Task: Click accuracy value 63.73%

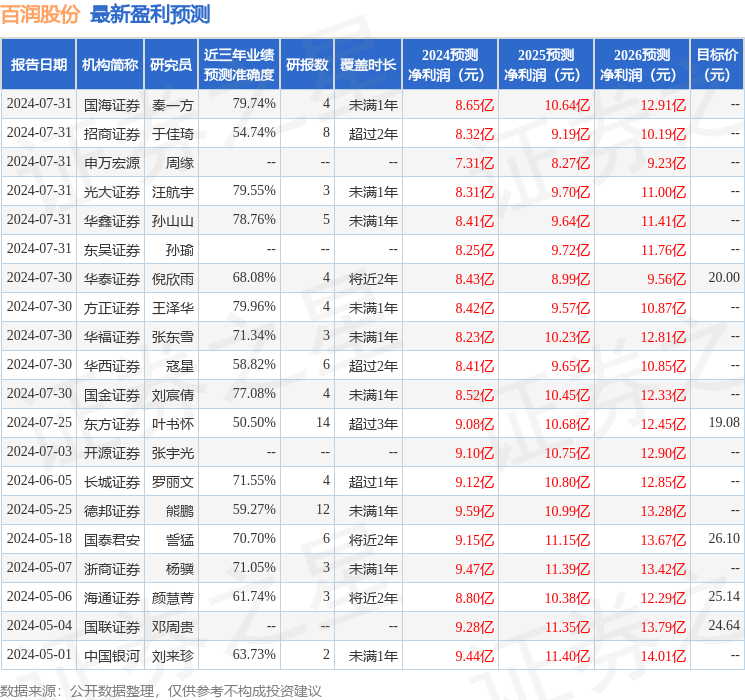Action: tap(254, 654)
